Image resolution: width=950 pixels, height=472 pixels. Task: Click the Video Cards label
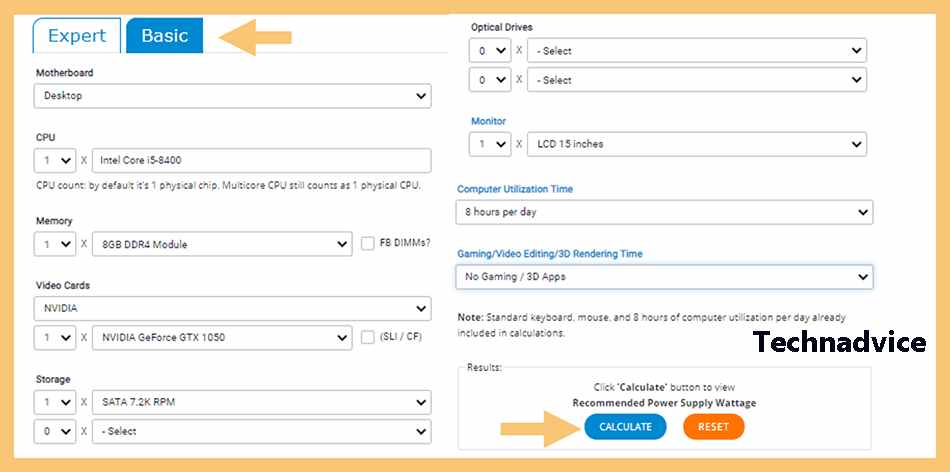point(62,285)
